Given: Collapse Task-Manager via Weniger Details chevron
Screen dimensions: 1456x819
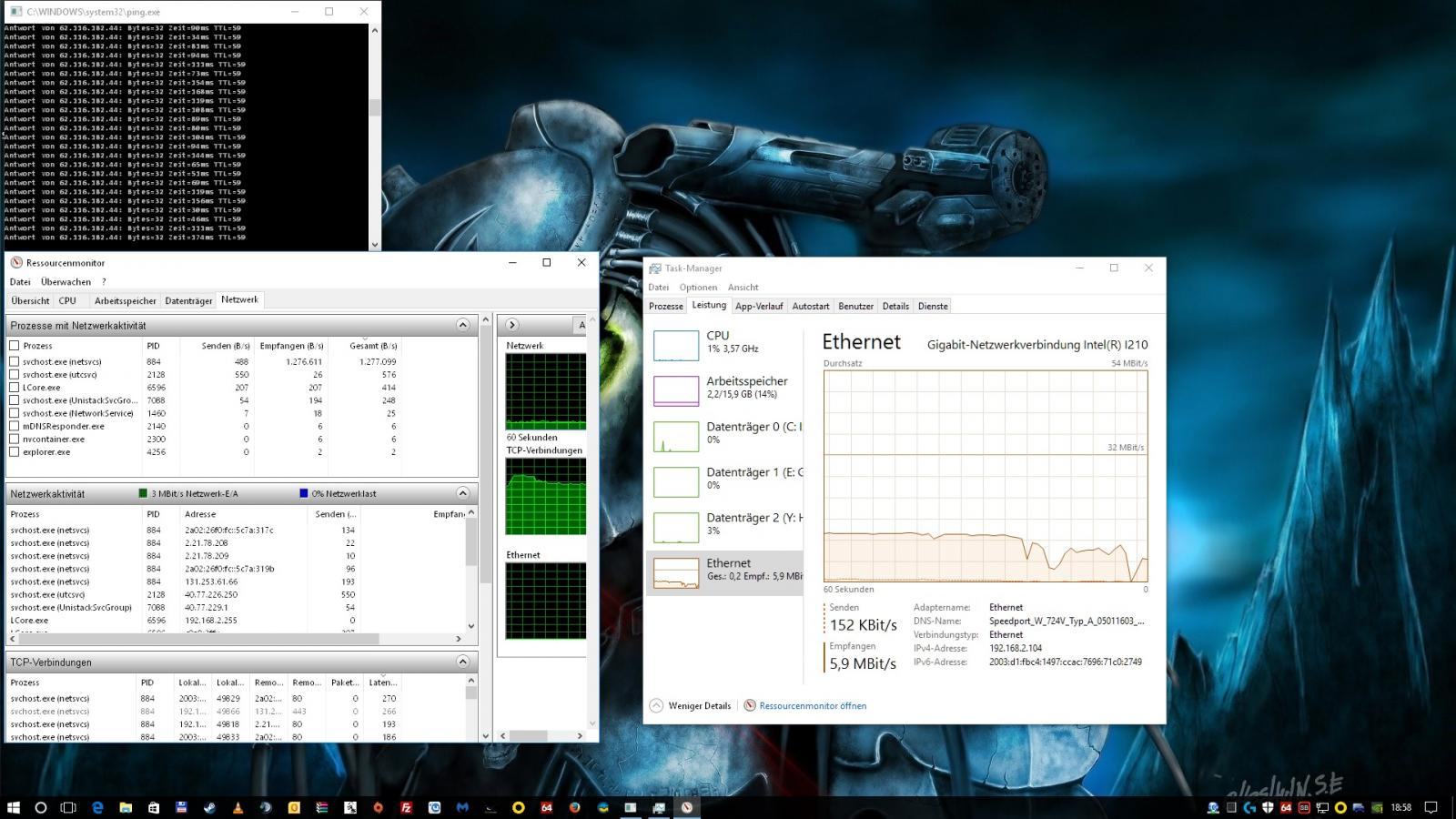Looking at the screenshot, I should click(656, 705).
